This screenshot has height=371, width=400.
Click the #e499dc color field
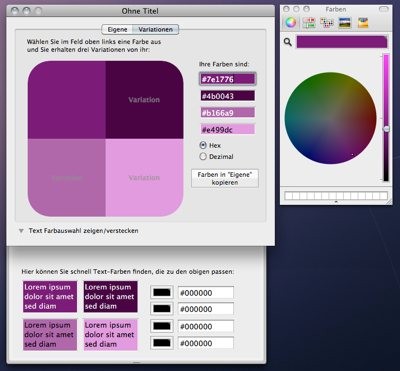click(x=228, y=130)
